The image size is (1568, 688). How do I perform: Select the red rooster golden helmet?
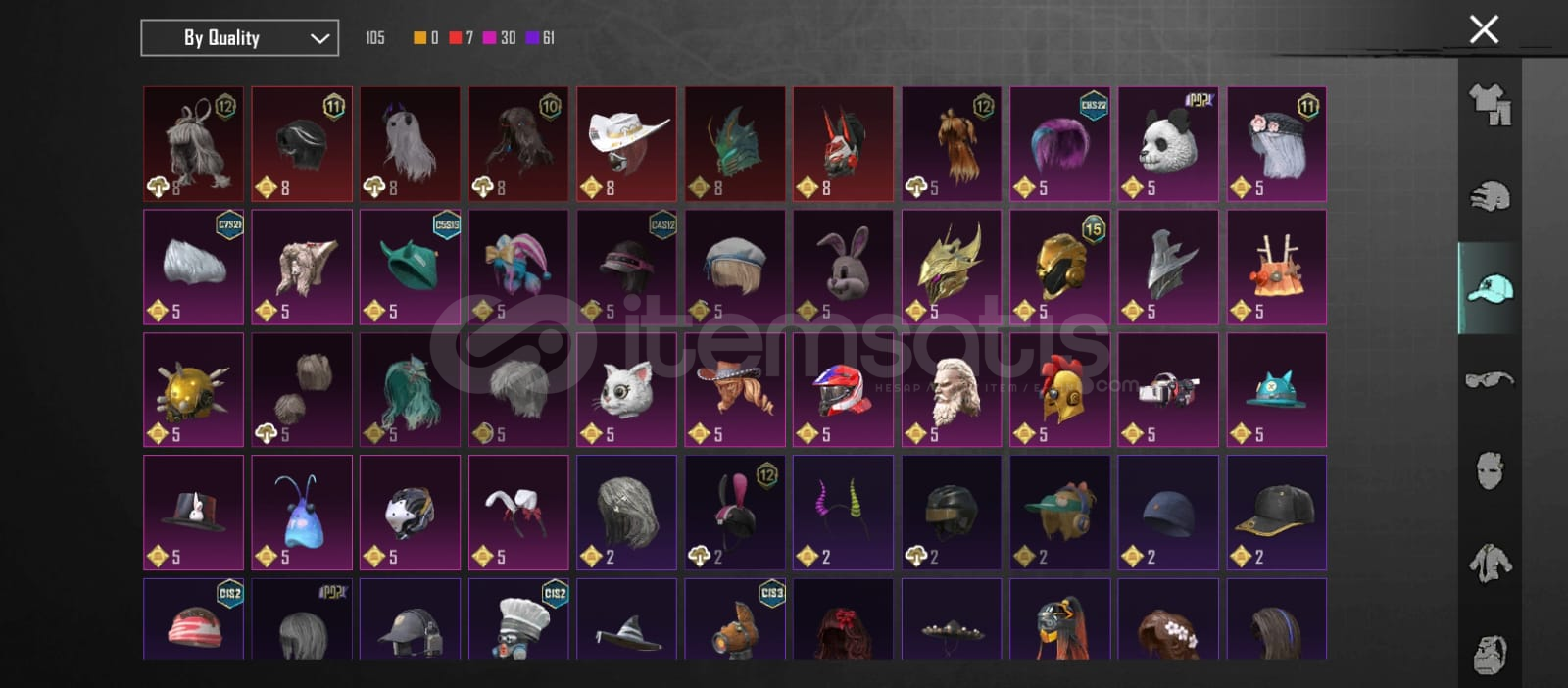tap(1059, 390)
